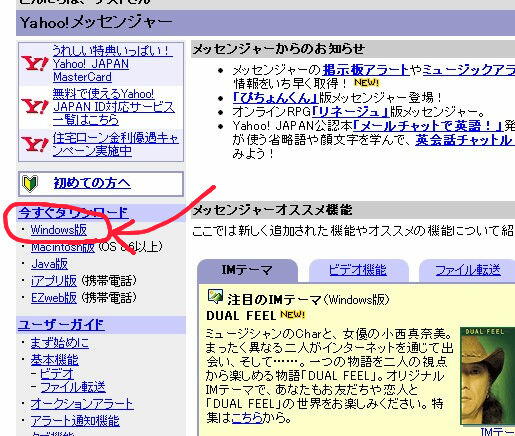Switch to the ビデオ機能 tab
Image resolution: width=515 pixels, height=436 pixels.
(358, 270)
